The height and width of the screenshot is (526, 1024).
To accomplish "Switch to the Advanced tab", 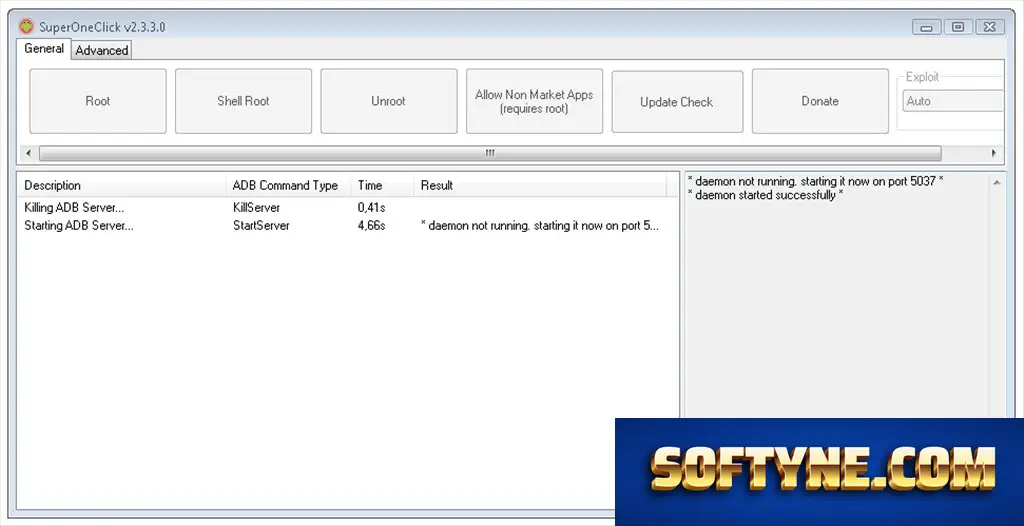I will pyautogui.click(x=102, y=50).
